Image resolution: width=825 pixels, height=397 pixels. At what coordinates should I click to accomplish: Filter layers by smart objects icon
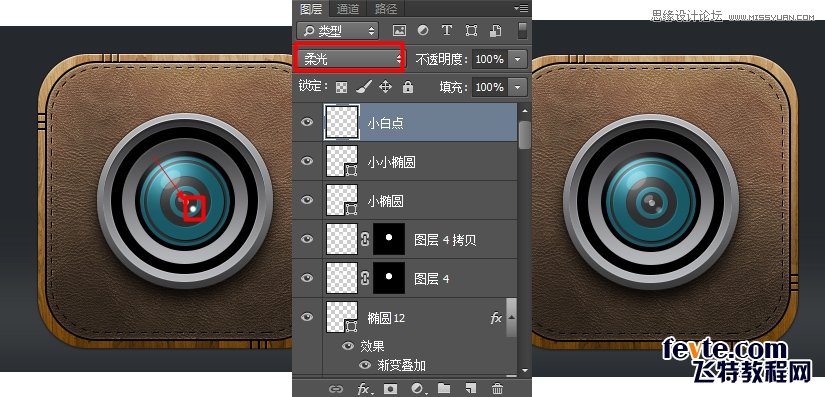pyautogui.click(x=495, y=30)
